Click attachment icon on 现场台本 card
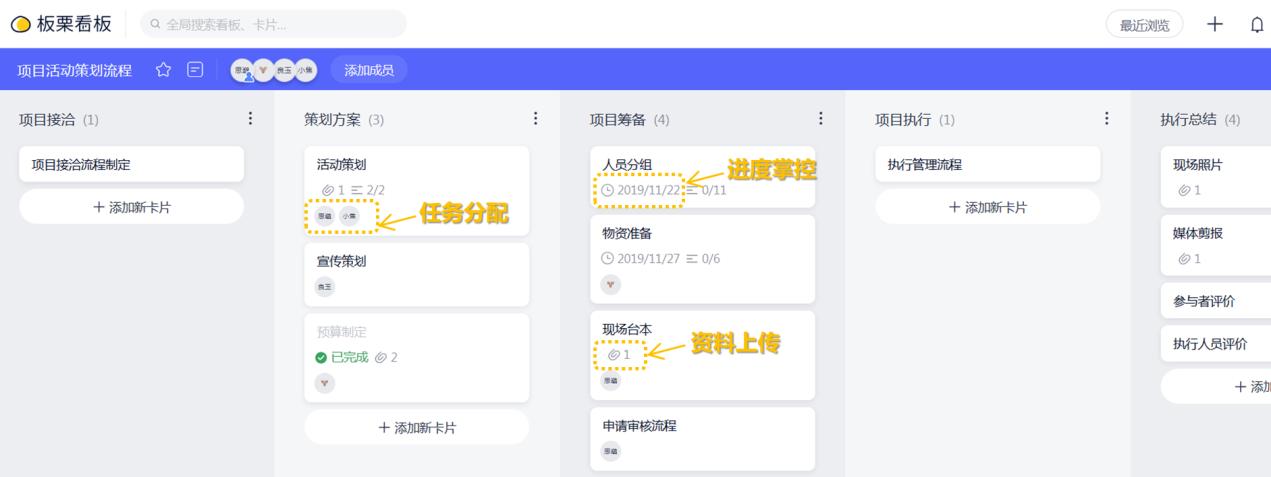This screenshot has height=477, width=1271. click(614, 355)
